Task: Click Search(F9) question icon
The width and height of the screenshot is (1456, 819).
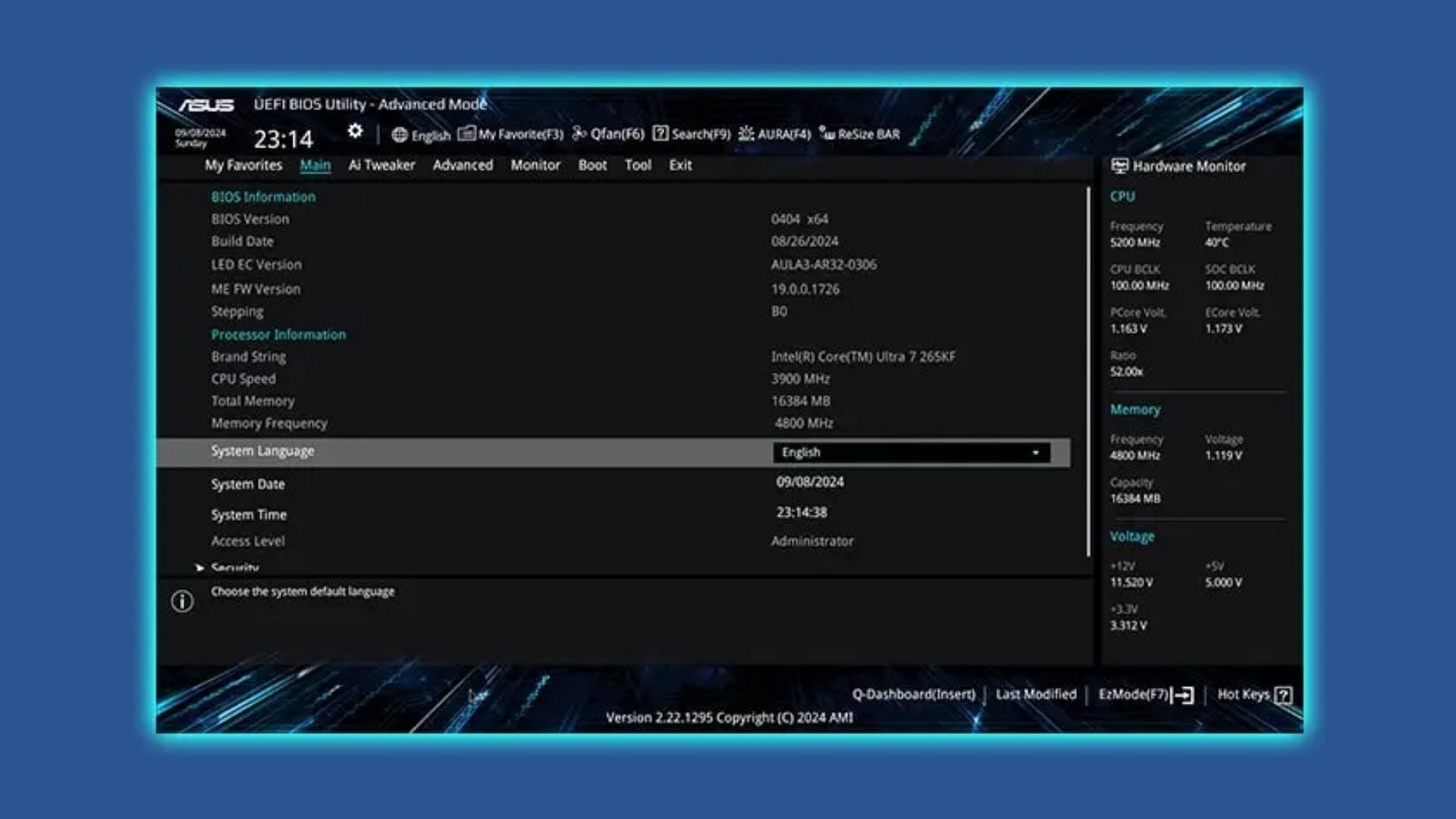Action: tap(661, 134)
